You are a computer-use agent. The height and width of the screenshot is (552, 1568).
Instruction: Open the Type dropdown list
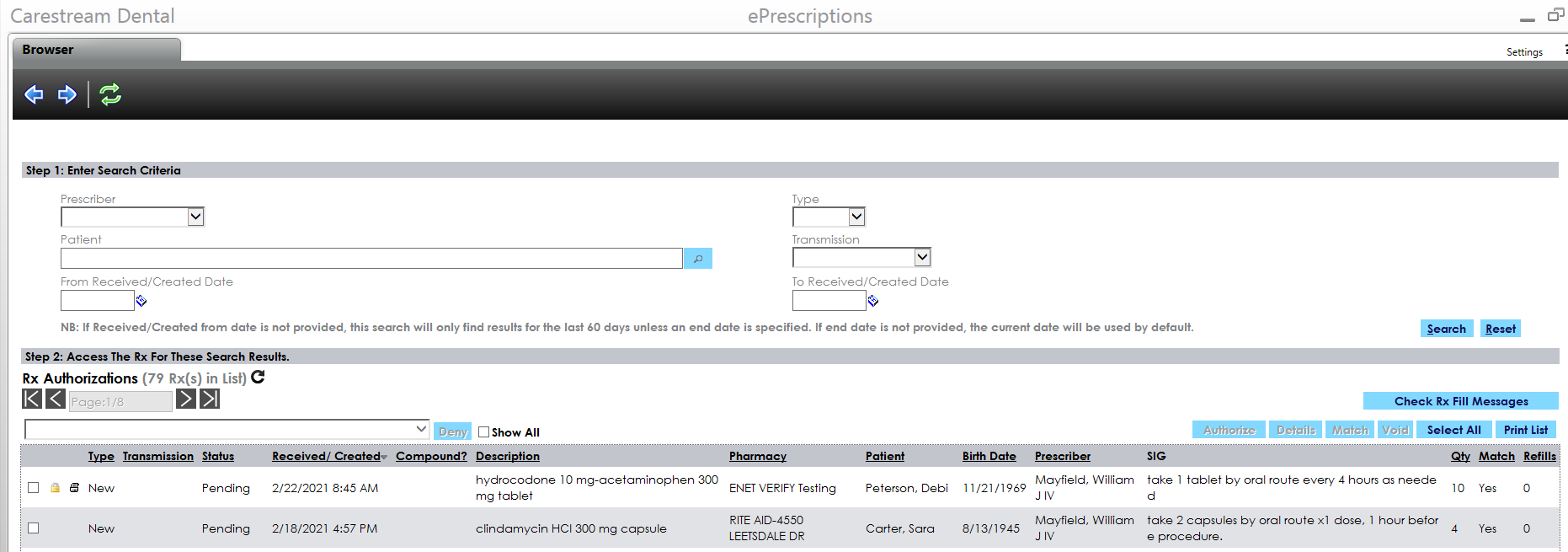(x=856, y=217)
